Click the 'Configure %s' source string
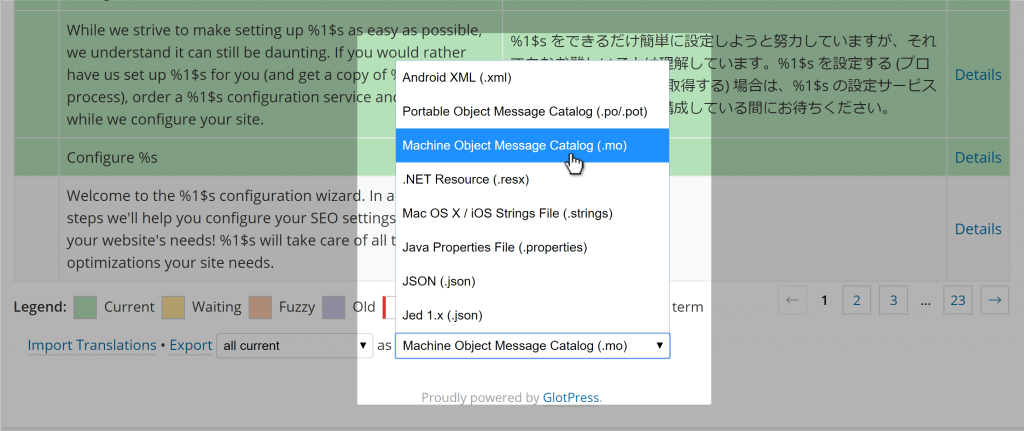The width and height of the screenshot is (1024, 431). 112,157
